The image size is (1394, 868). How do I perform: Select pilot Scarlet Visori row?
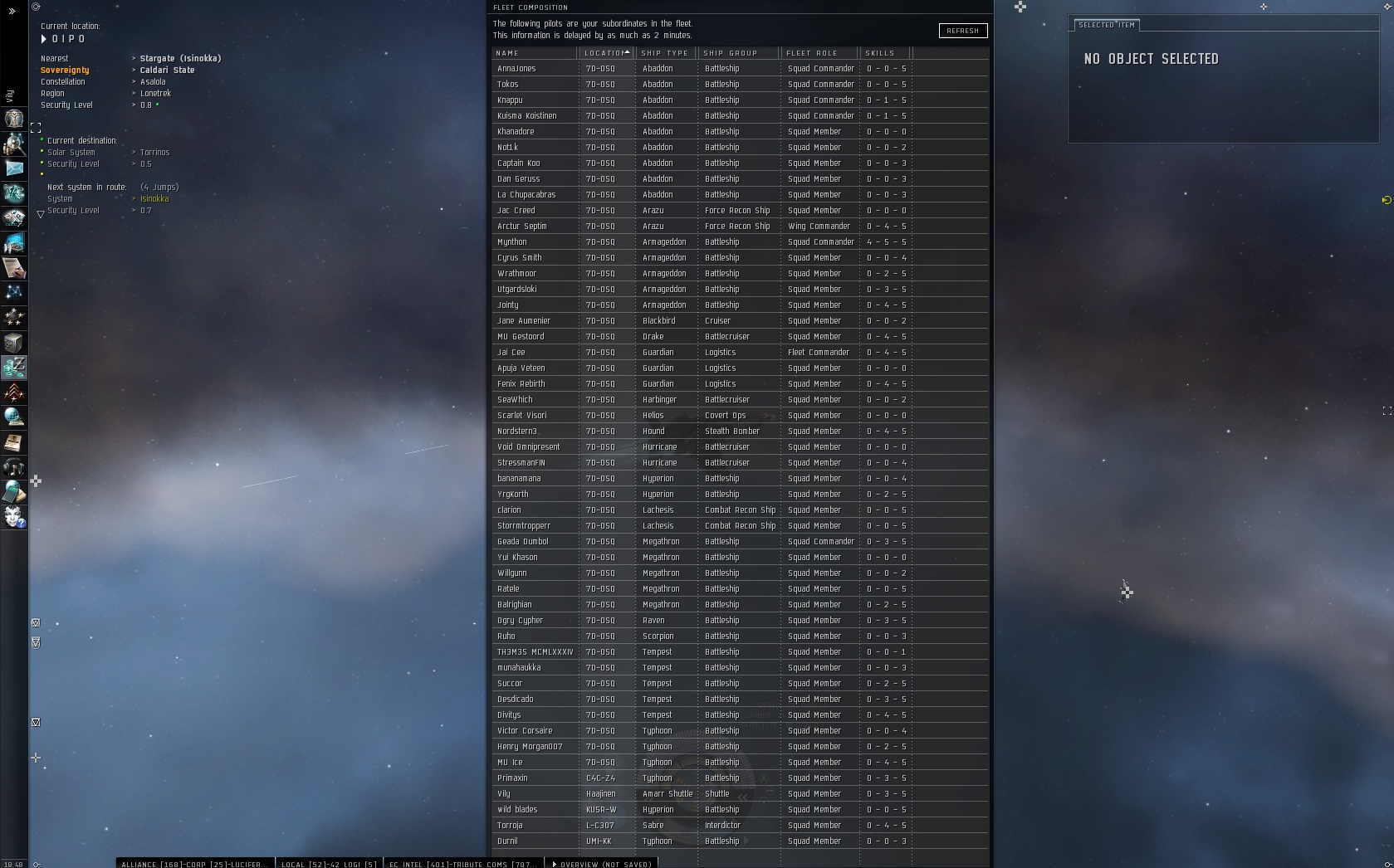pyautogui.click(x=740, y=416)
